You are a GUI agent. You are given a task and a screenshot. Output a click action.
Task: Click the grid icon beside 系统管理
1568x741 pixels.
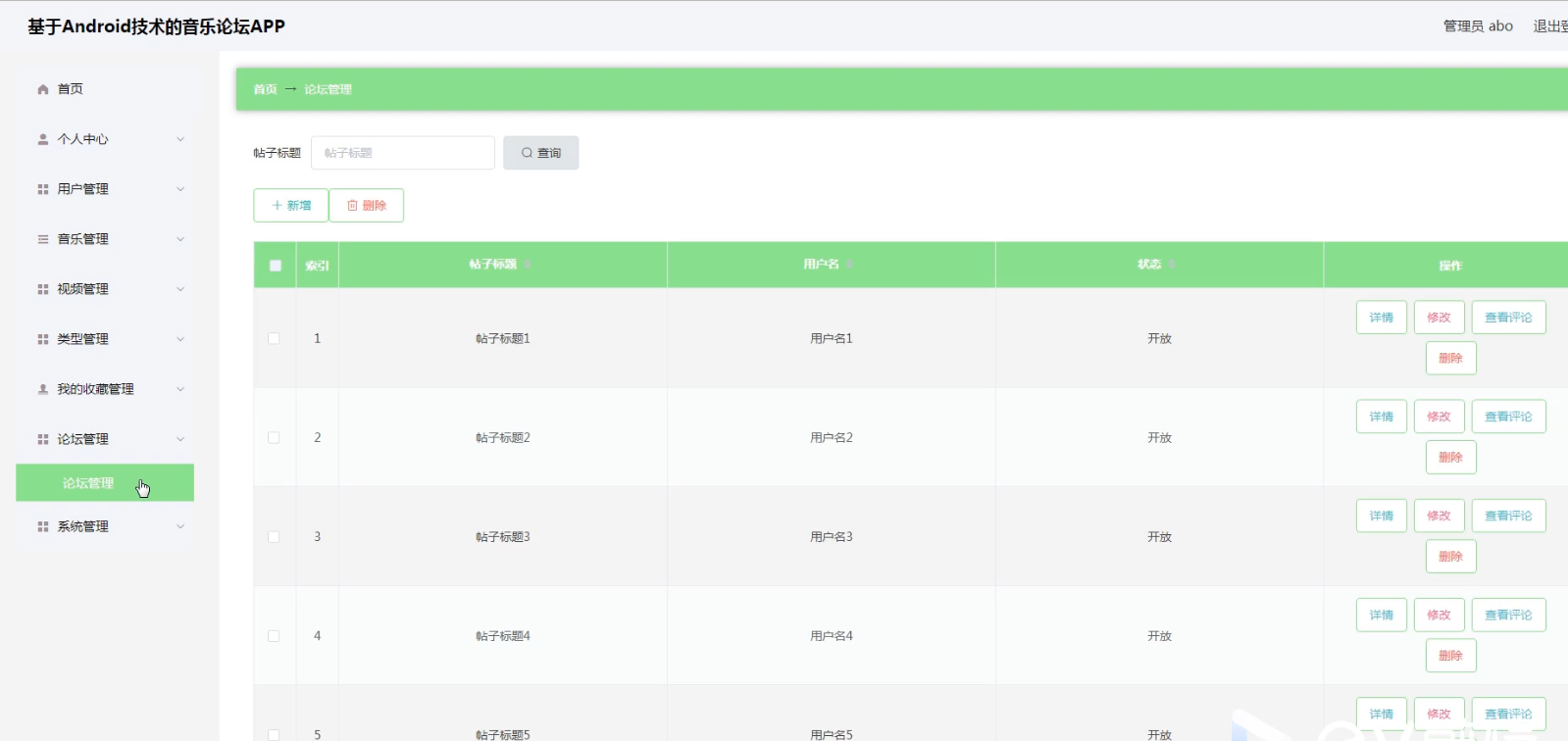pos(43,526)
